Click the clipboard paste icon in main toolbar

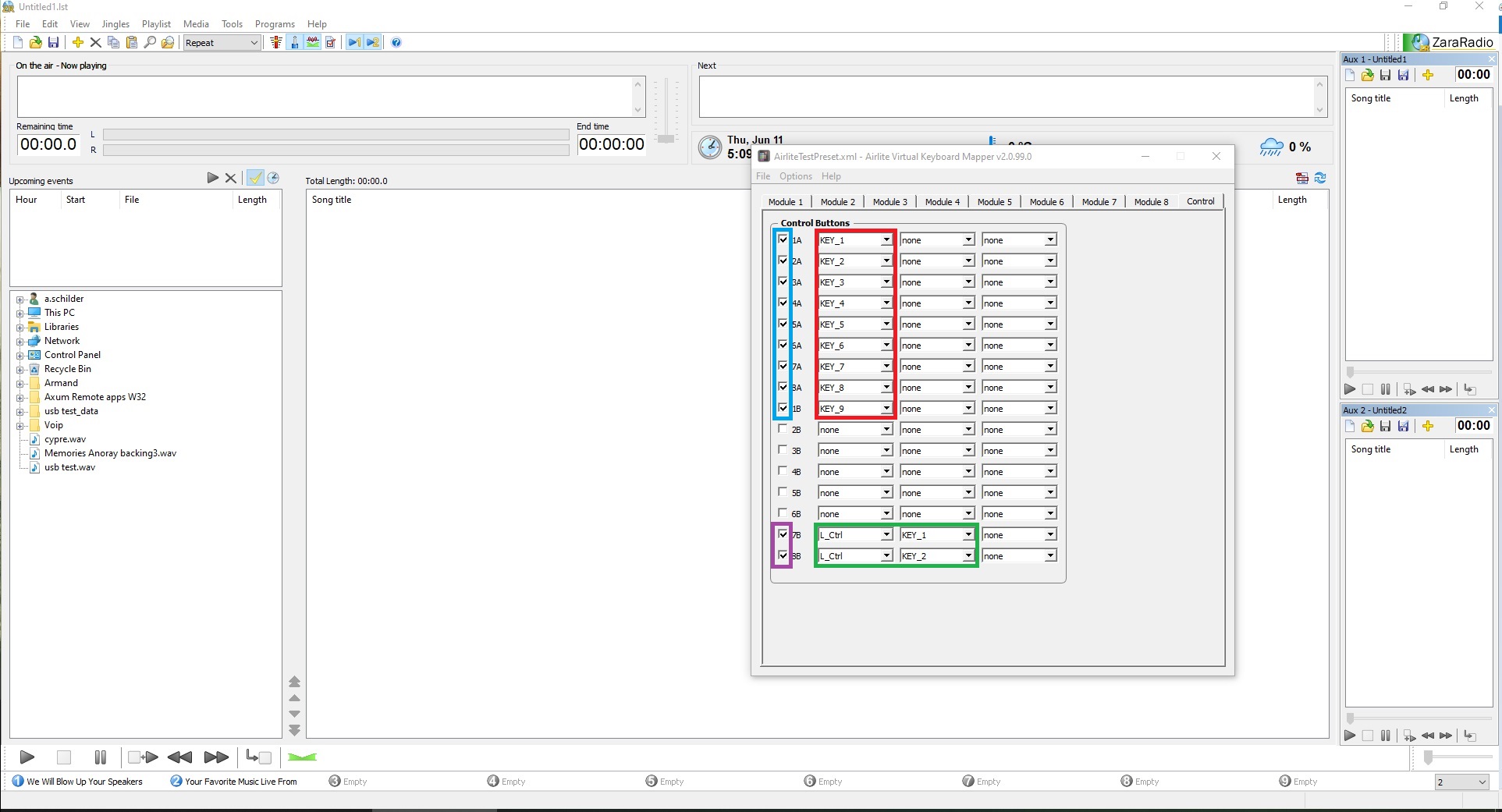point(131,43)
